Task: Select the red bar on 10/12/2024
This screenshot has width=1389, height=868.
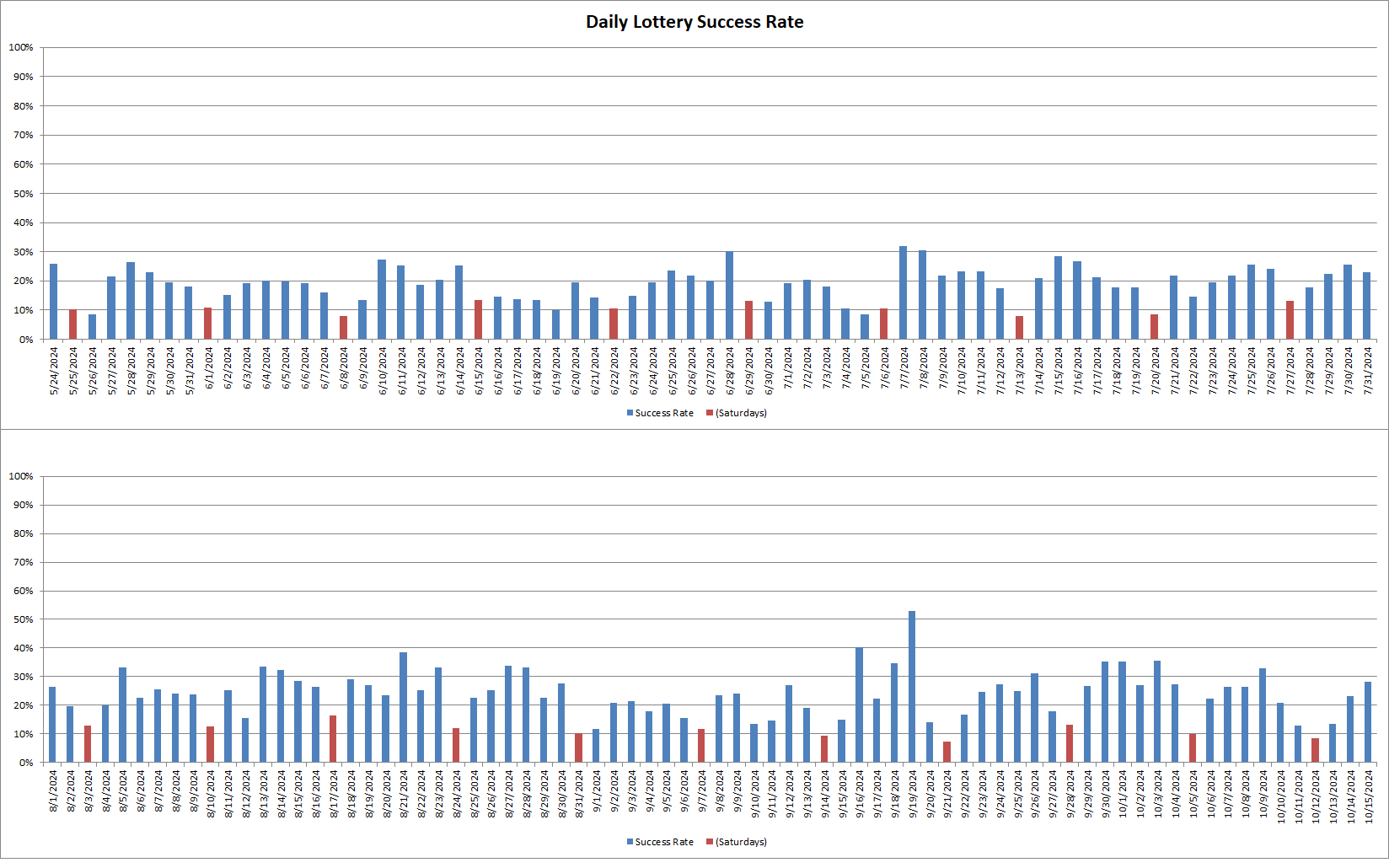Action: 1316,750
